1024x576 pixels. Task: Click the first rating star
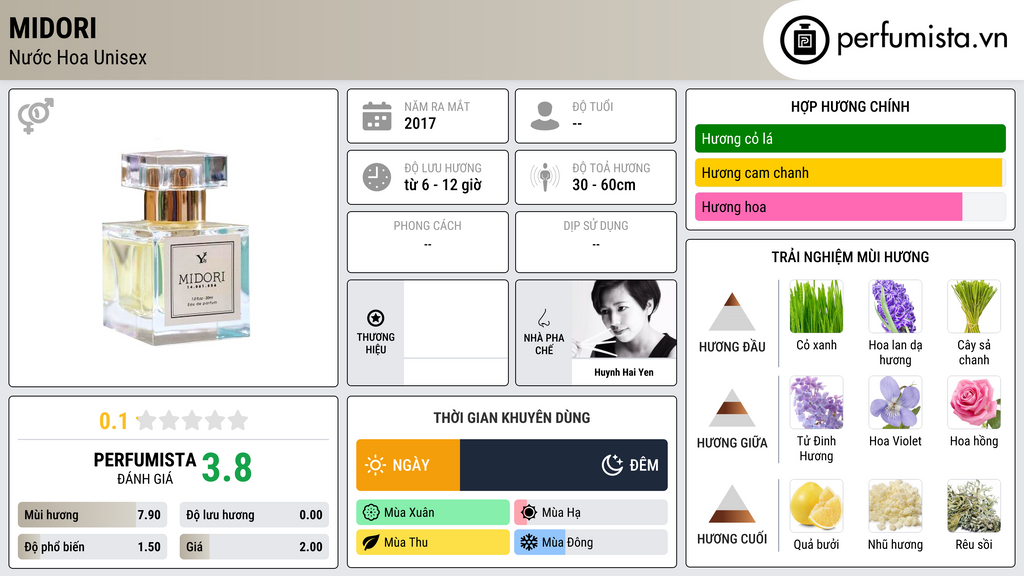click(147, 420)
